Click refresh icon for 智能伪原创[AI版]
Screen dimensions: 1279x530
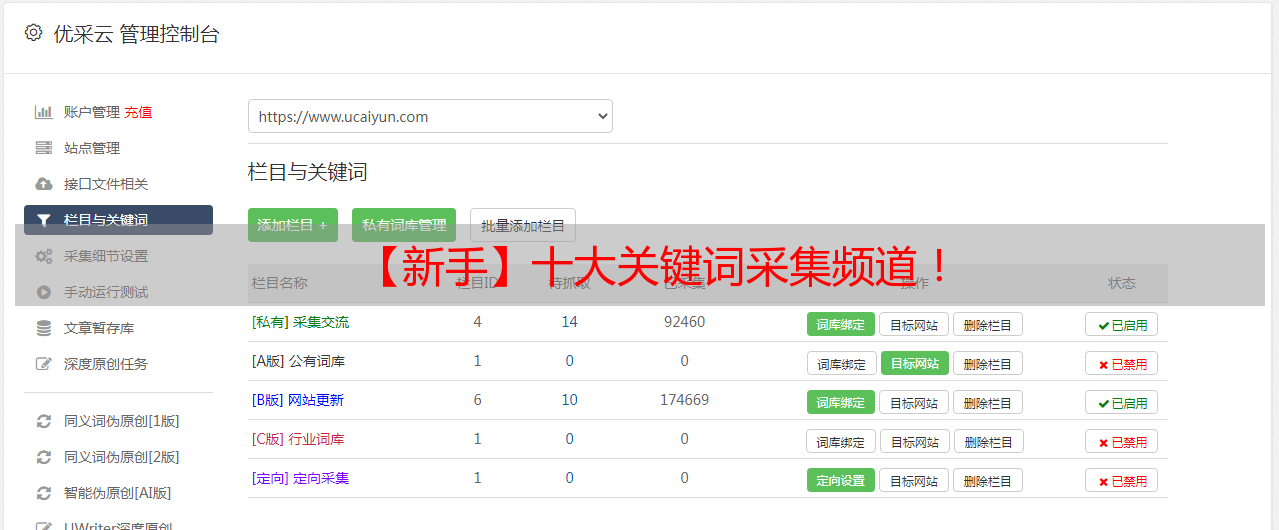(43, 493)
